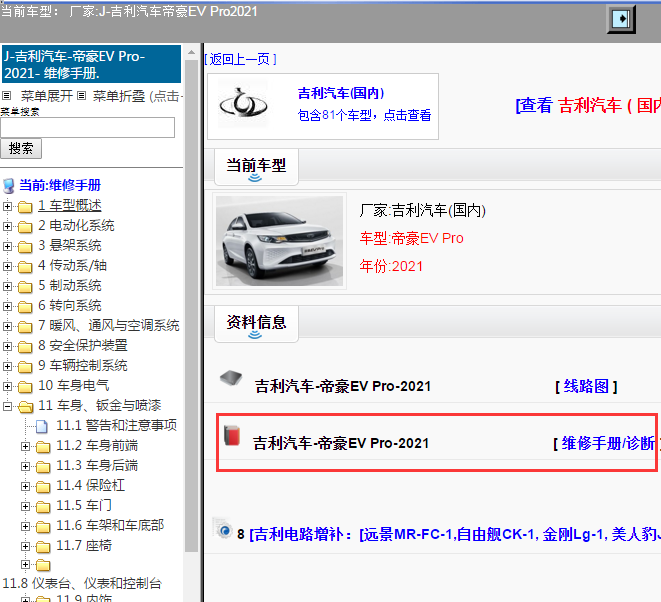This screenshot has height=602, width=661.
Task: Click the 当前:维修手册 computer icon
Action: tap(8, 185)
